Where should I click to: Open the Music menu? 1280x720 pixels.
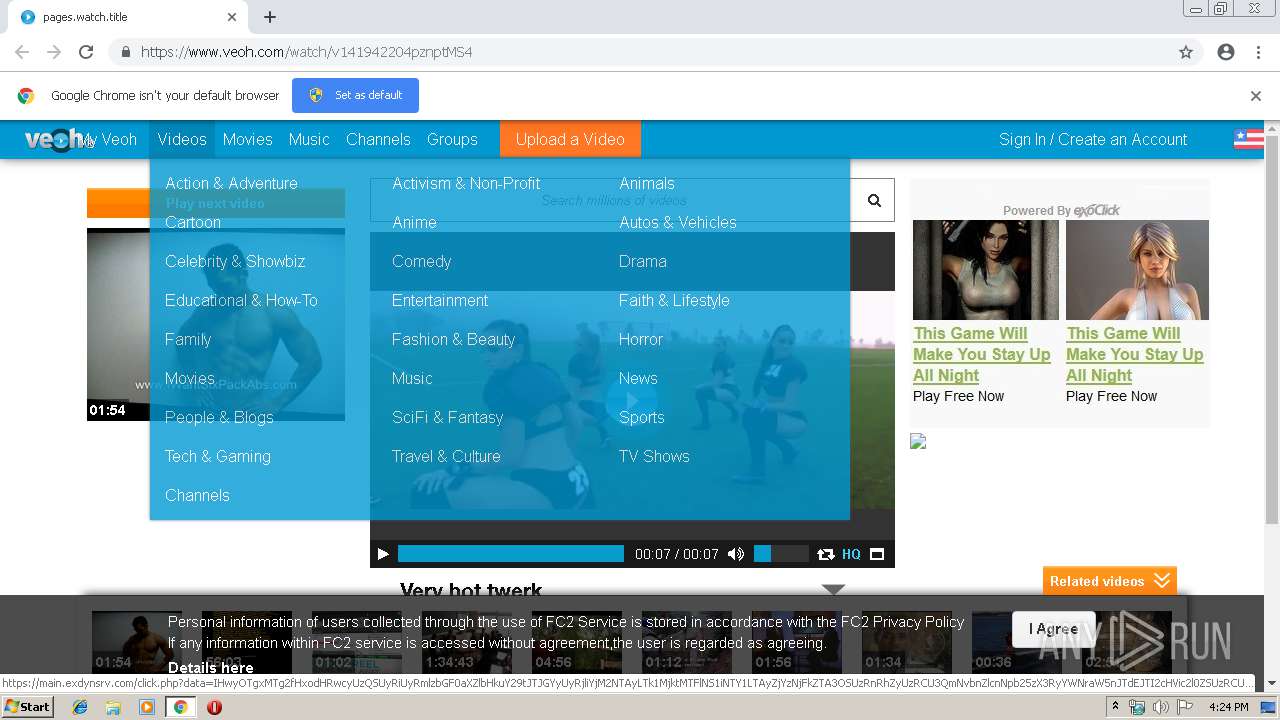point(309,139)
